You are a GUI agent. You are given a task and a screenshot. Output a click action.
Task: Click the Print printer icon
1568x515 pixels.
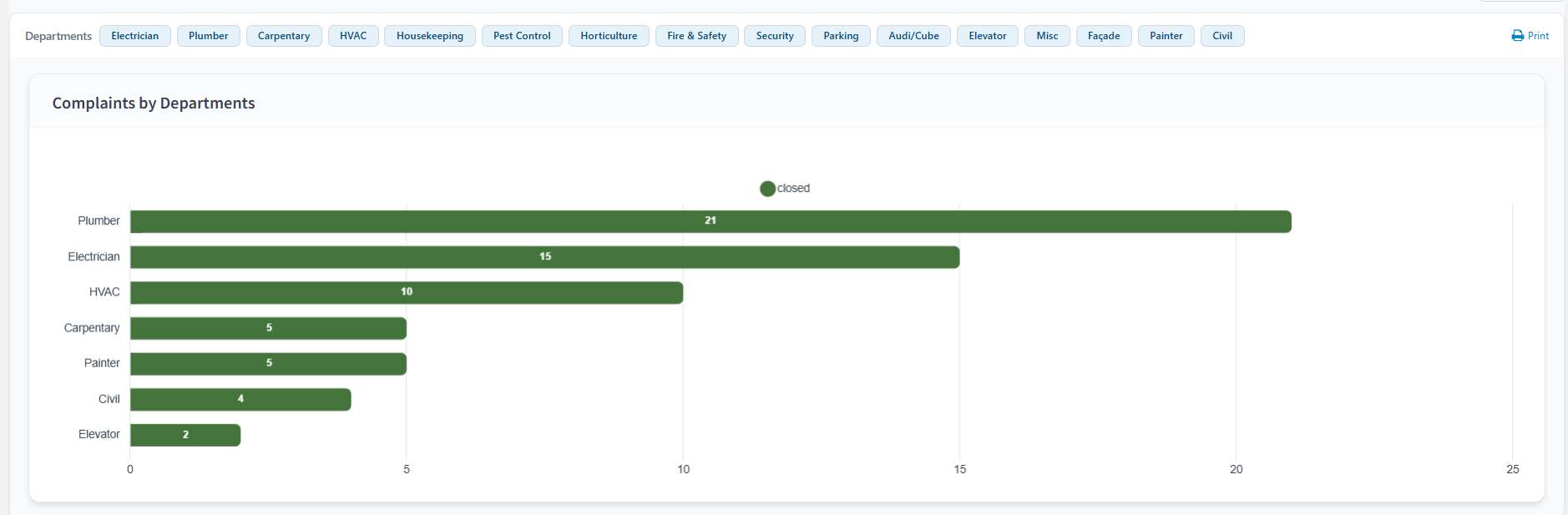pyautogui.click(x=1517, y=36)
